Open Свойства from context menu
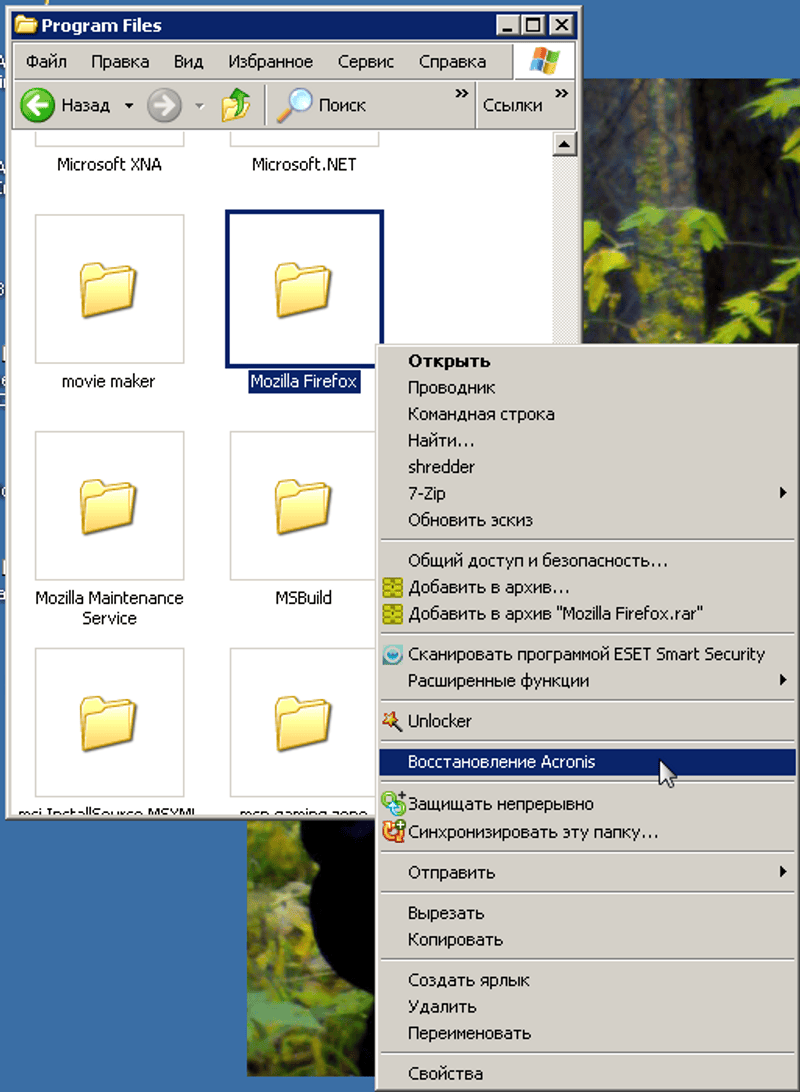Screen dimensions: 800x1092 coord(587,1074)
